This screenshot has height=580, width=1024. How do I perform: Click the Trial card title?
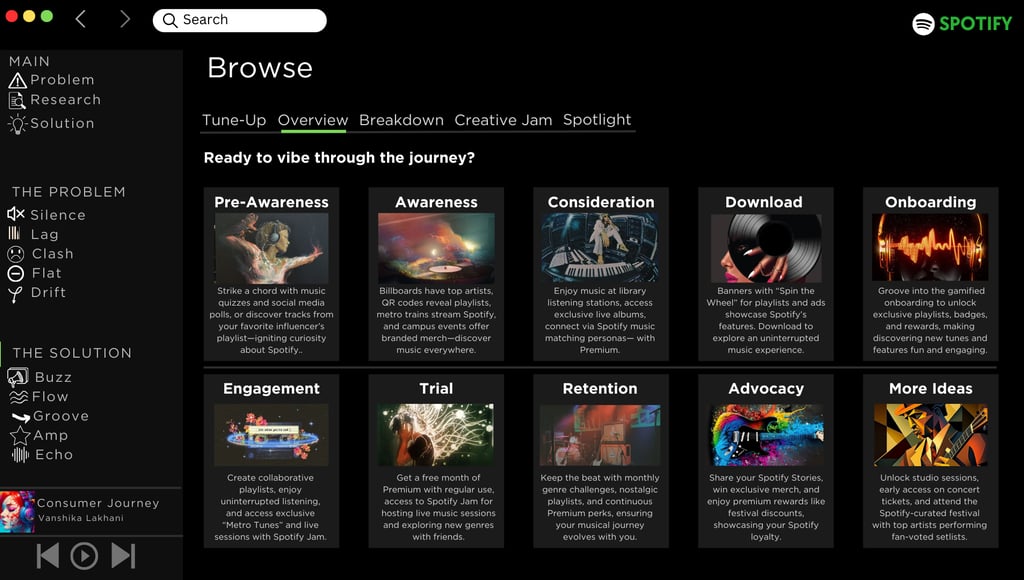click(x=436, y=389)
